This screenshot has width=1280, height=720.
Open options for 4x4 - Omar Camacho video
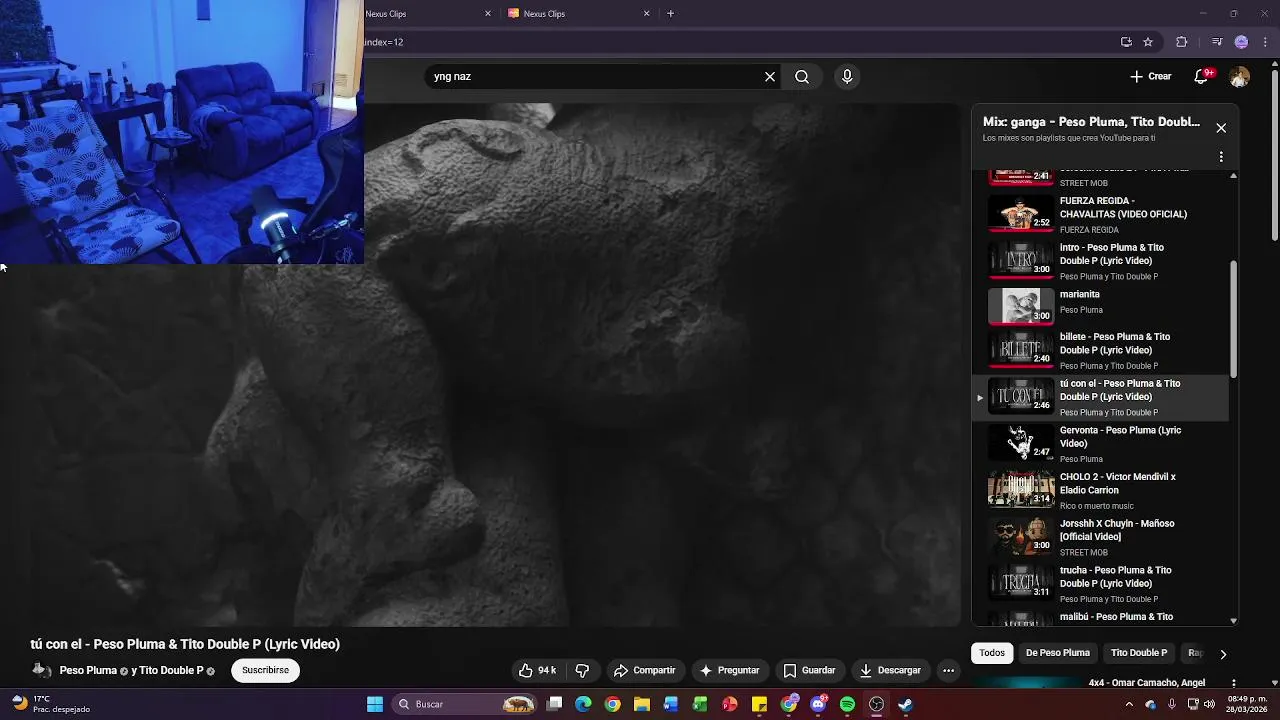click(x=1233, y=683)
